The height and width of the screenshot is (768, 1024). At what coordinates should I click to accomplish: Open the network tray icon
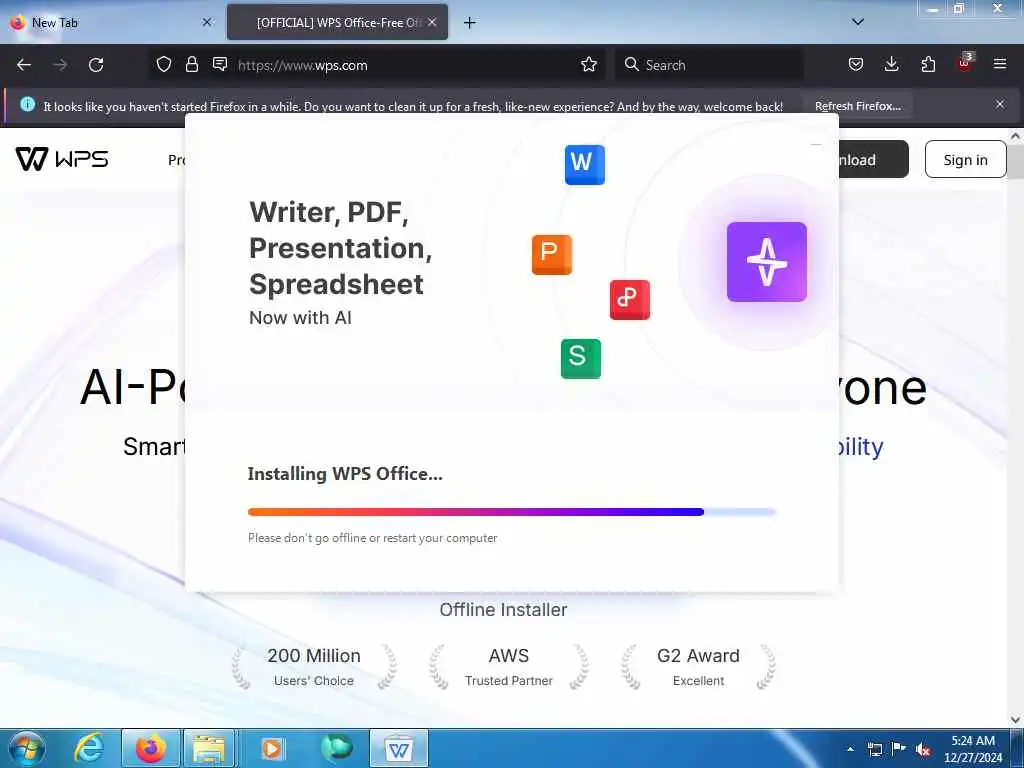tap(874, 749)
